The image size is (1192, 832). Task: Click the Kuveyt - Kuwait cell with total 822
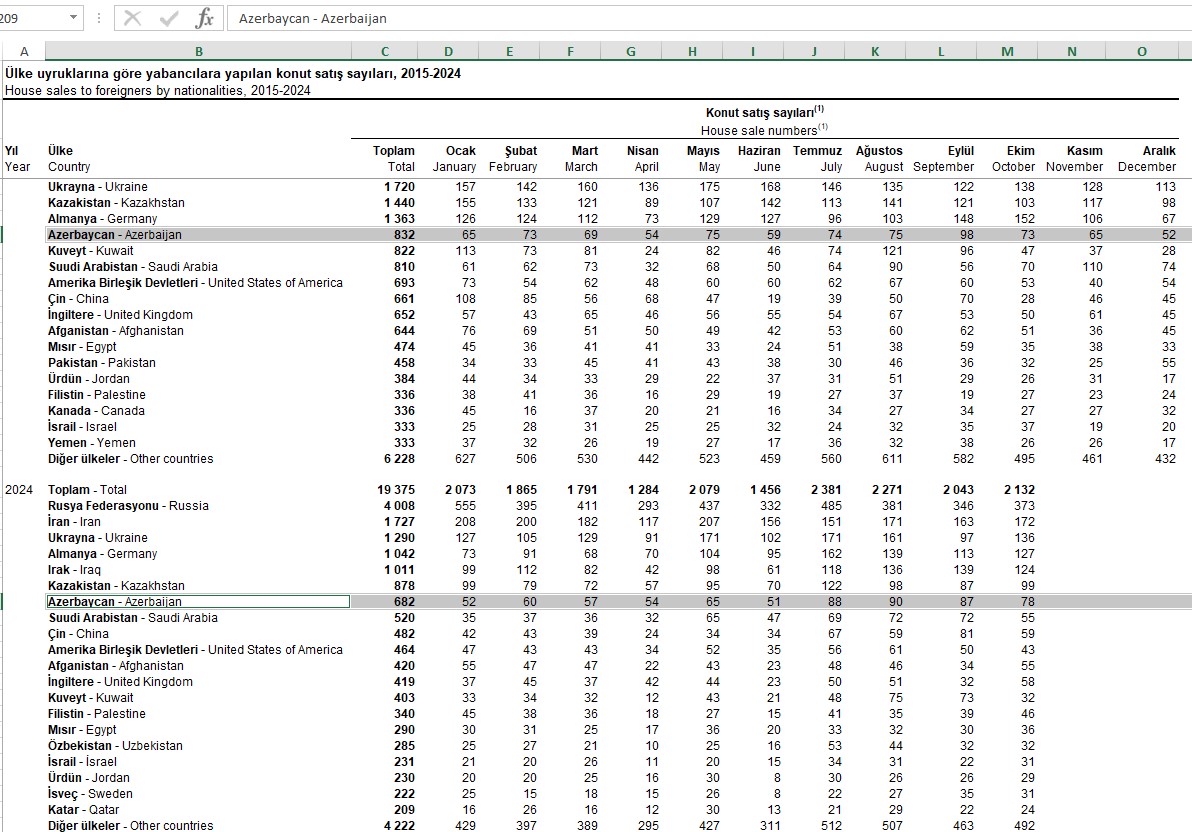pos(90,251)
